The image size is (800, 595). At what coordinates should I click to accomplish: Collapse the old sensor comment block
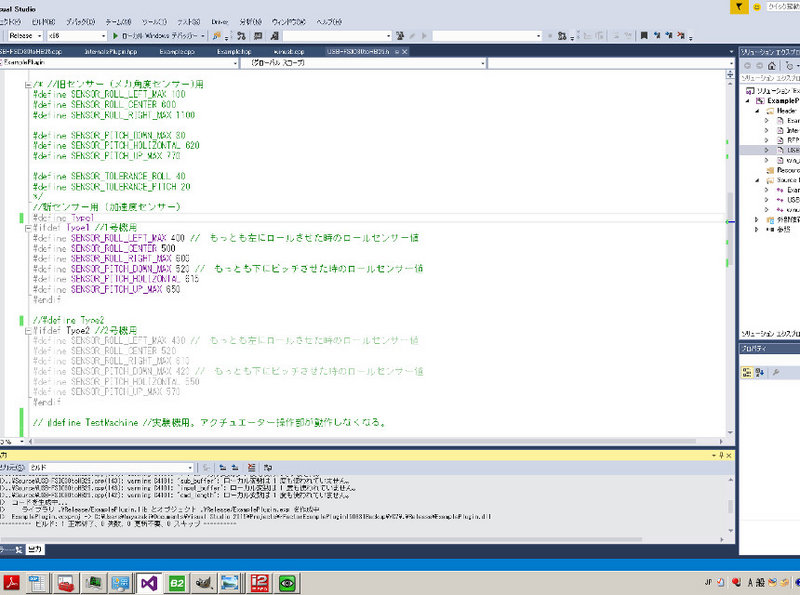click(x=29, y=85)
